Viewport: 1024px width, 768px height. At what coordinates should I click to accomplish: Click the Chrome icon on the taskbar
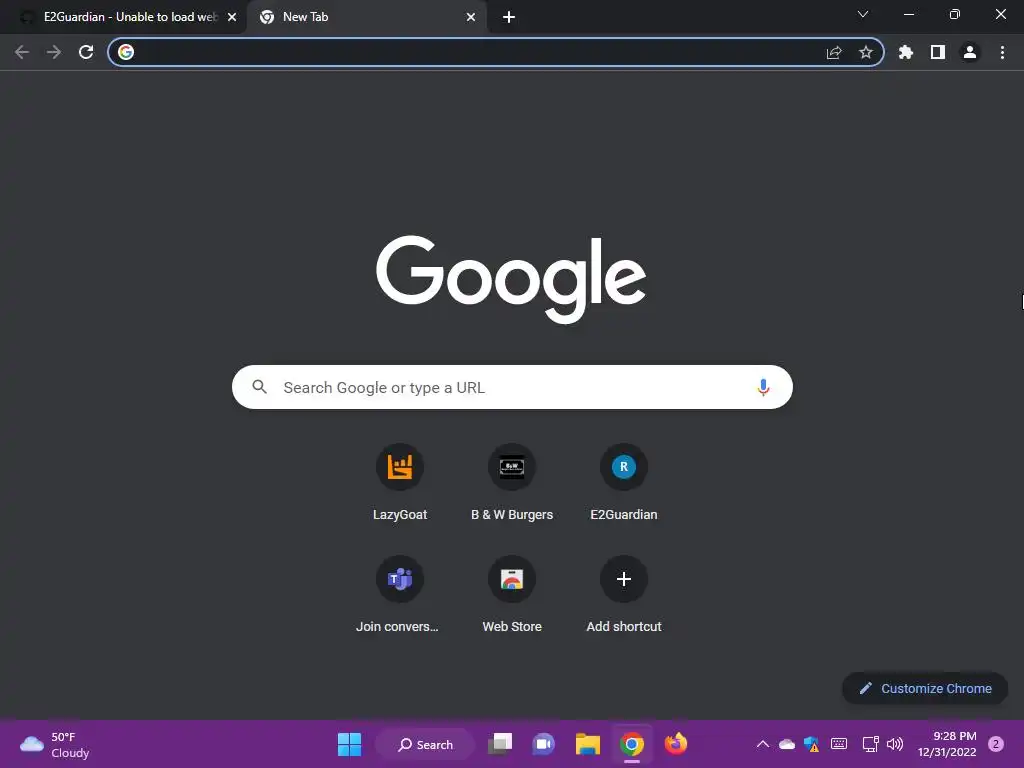pos(632,744)
